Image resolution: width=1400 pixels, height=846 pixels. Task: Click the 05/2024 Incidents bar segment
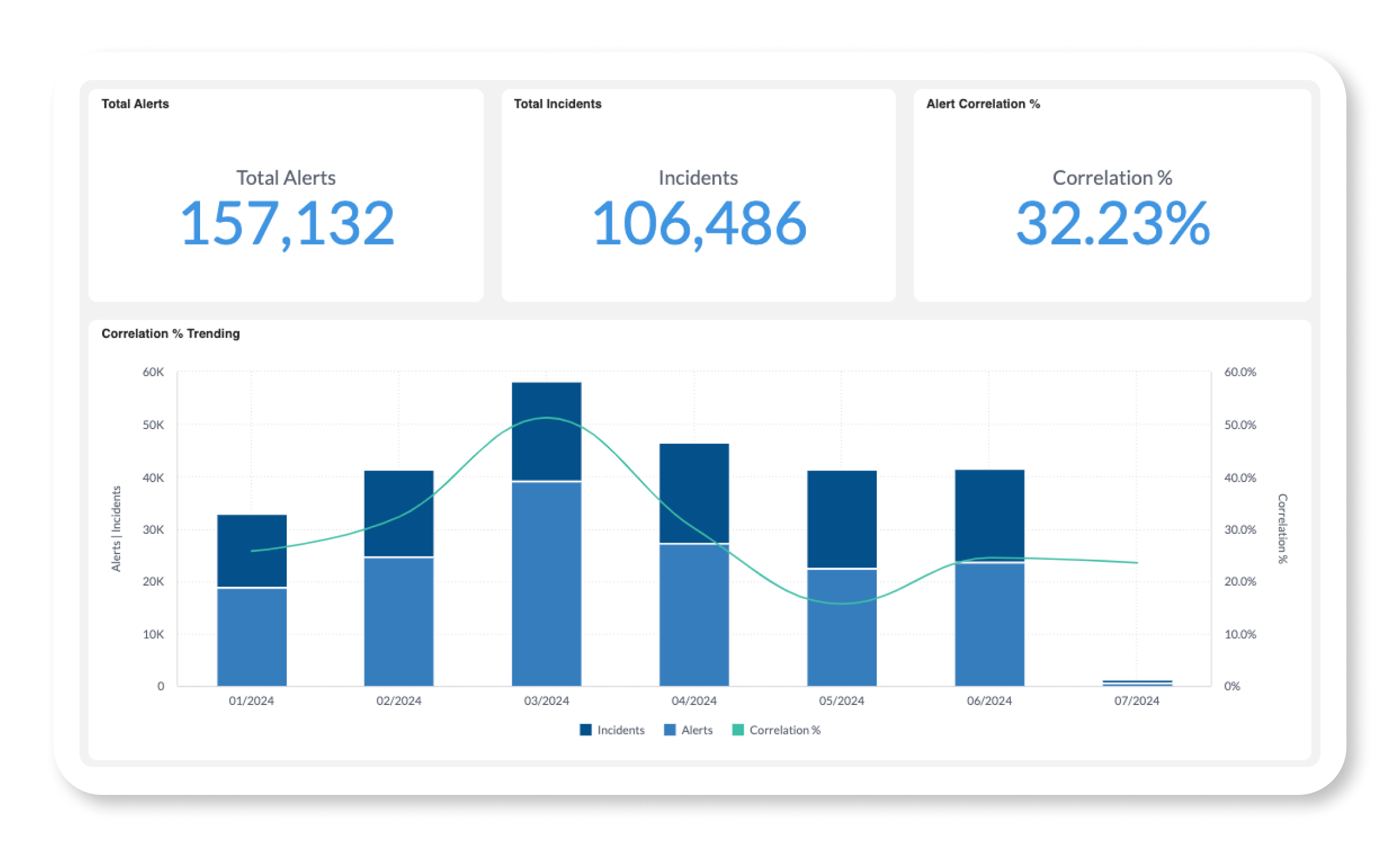click(842, 519)
